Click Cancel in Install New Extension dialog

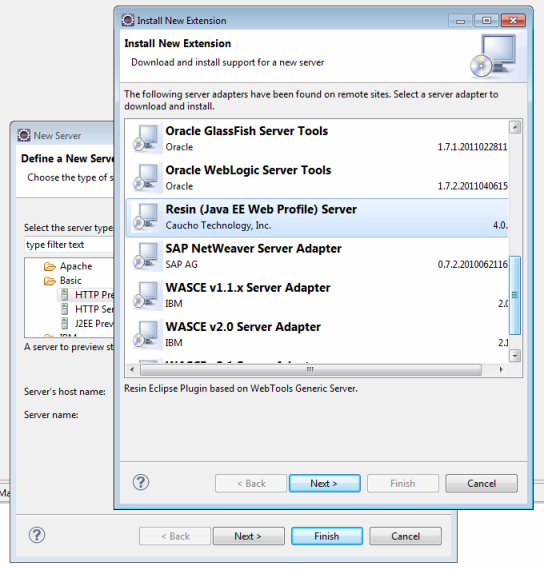[481, 483]
